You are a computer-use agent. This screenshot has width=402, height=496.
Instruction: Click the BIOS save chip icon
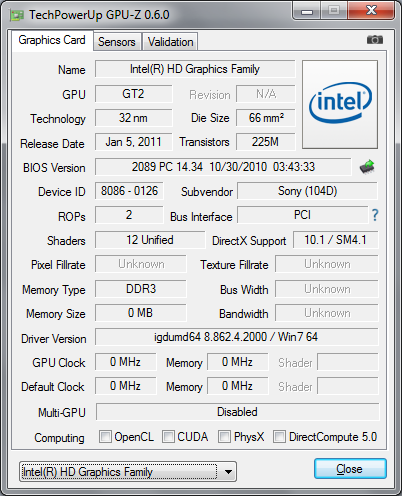(x=367, y=167)
